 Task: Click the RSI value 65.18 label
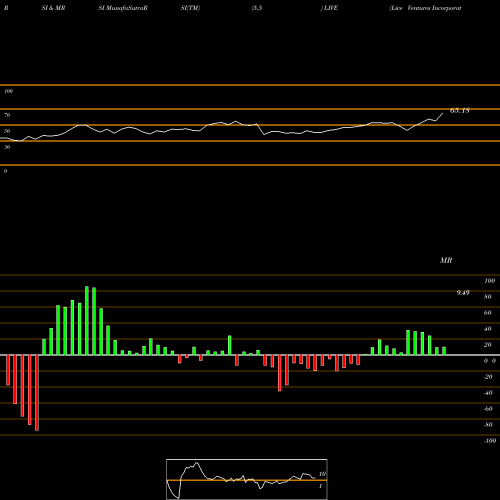click(x=460, y=110)
